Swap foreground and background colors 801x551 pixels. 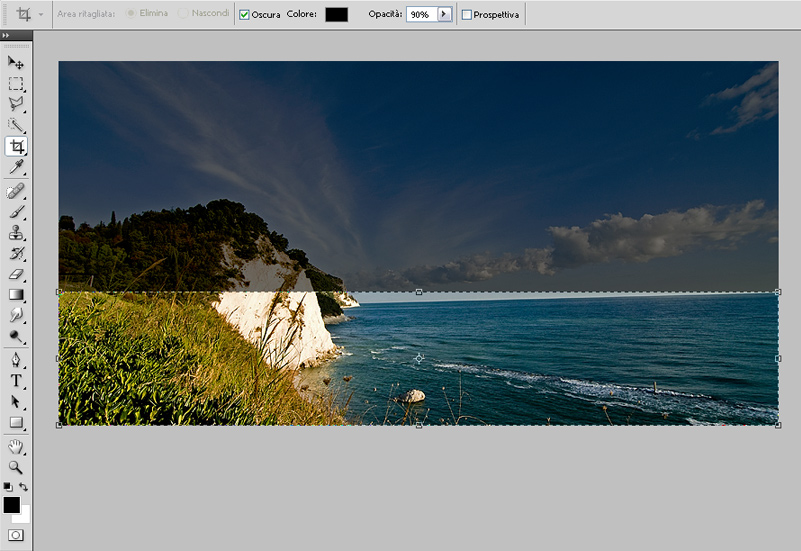(x=24, y=487)
